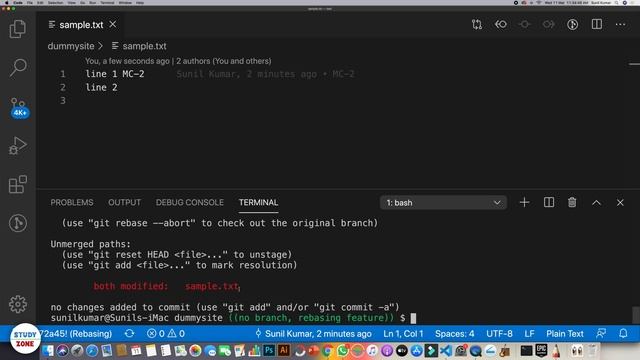This screenshot has width=640, height=360.
Task: Click Open Changes compare icon in editor toolbar
Action: click(x=477, y=24)
